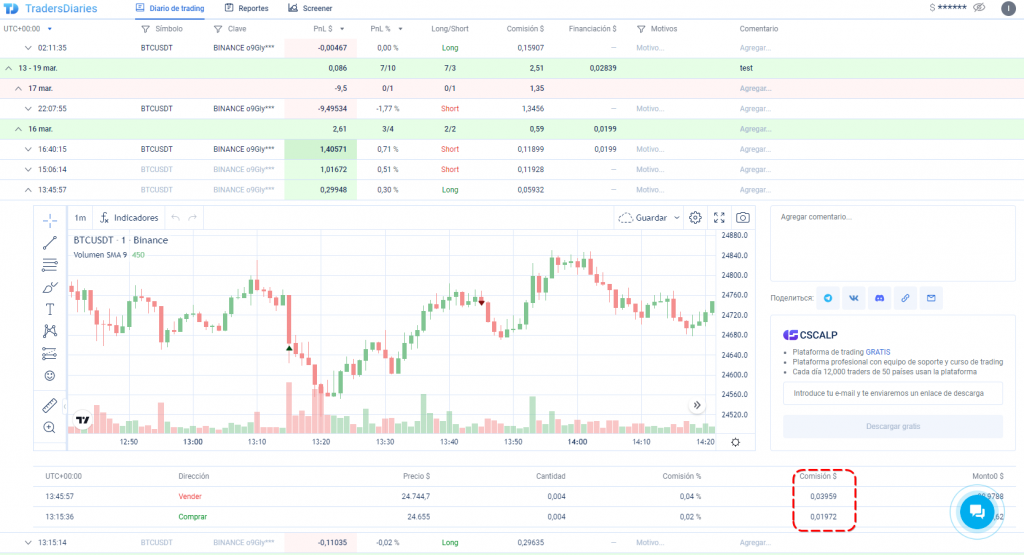Open the Guardar dropdown arrow
Image resolution: width=1024 pixels, height=555 pixels.
[x=677, y=218]
